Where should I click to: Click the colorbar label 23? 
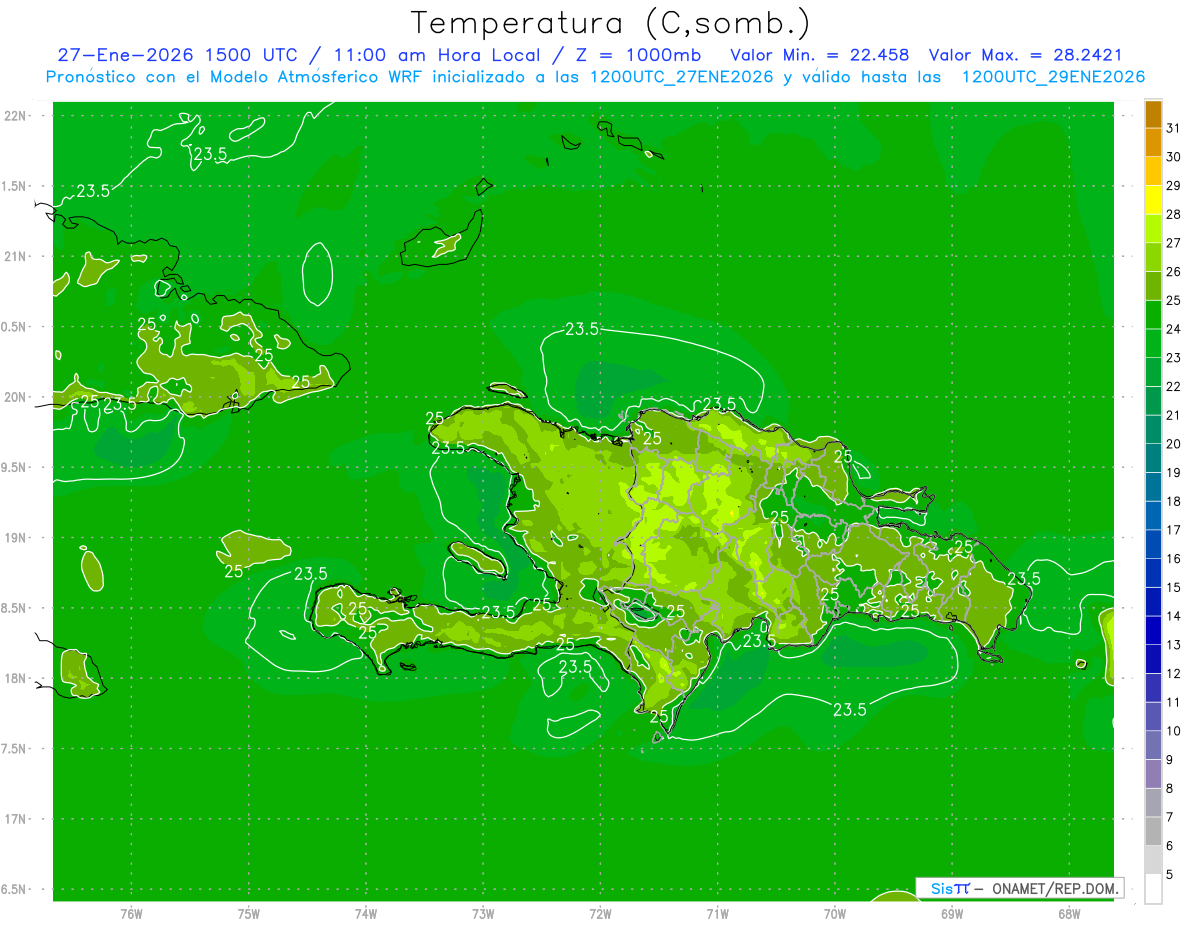coord(1174,358)
